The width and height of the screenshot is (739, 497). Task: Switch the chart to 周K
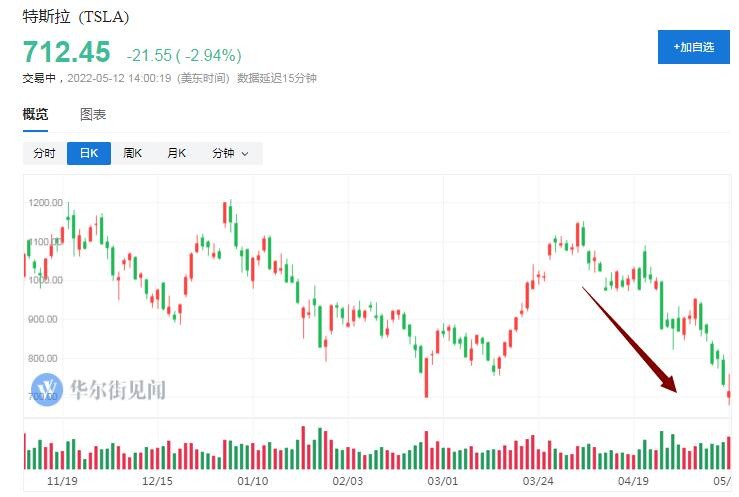(133, 154)
